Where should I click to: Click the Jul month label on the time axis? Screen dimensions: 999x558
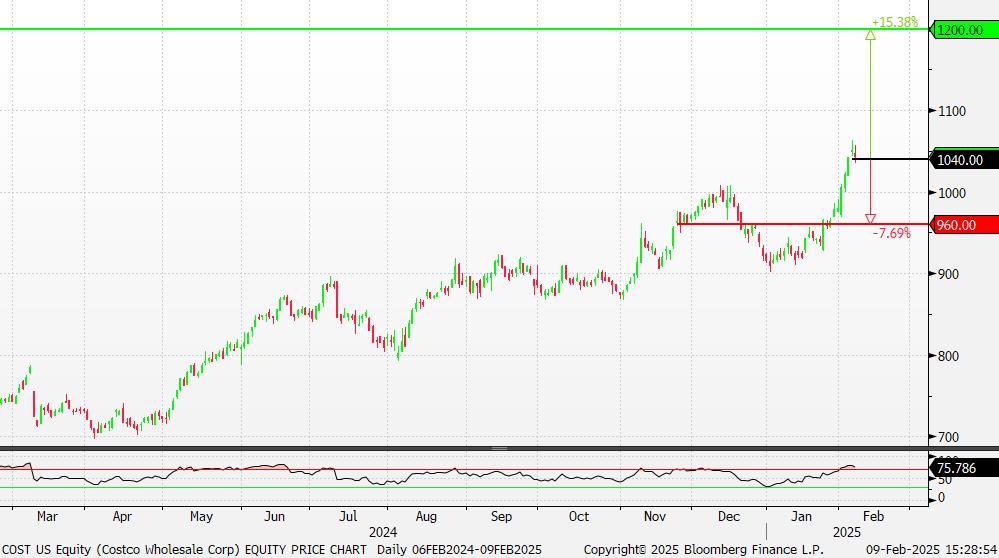348,517
